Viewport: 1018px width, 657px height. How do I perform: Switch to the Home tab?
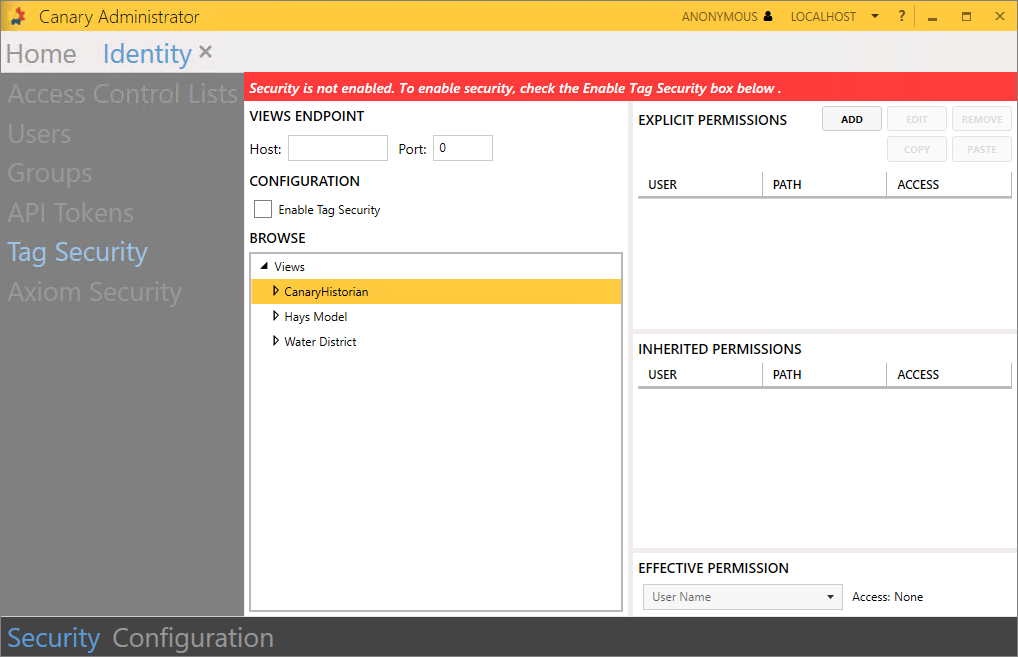(41, 54)
